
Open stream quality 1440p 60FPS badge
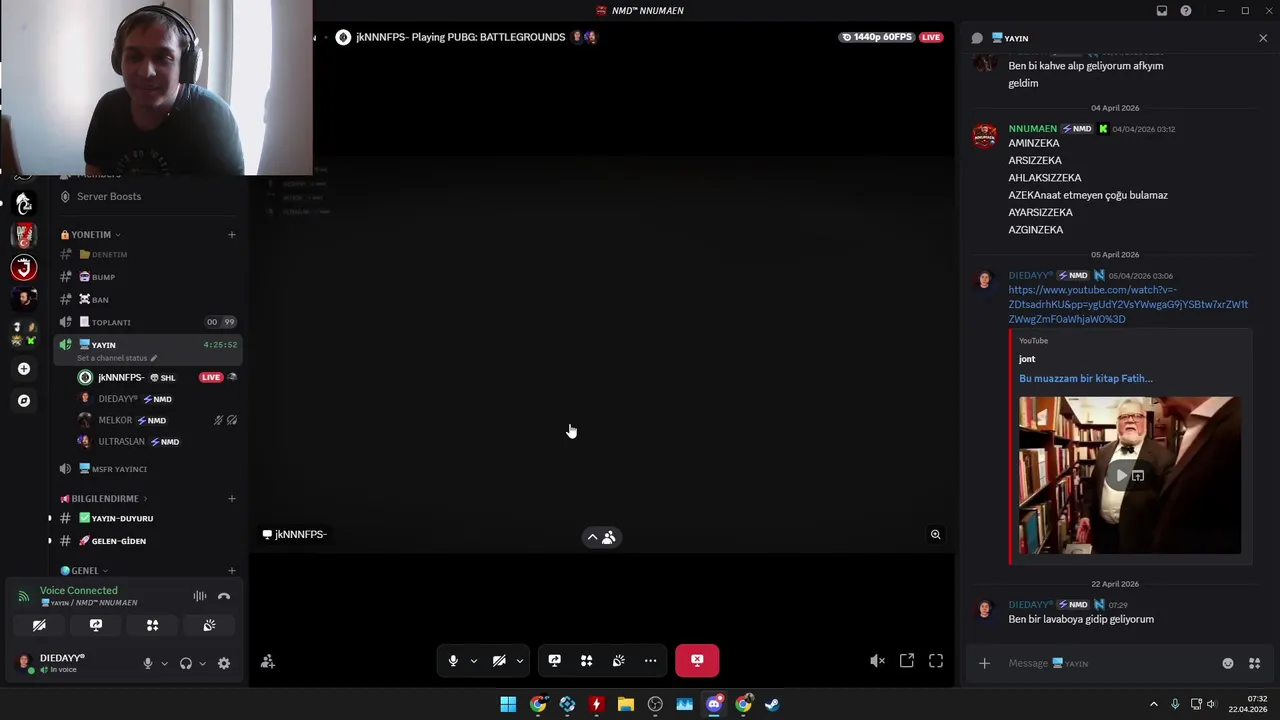(877, 37)
